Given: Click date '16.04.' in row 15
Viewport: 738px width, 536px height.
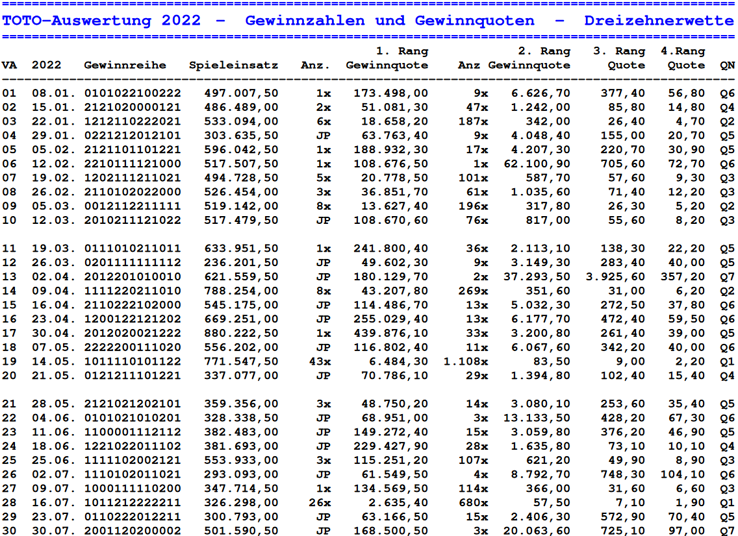Looking at the screenshot, I should [54, 305].
